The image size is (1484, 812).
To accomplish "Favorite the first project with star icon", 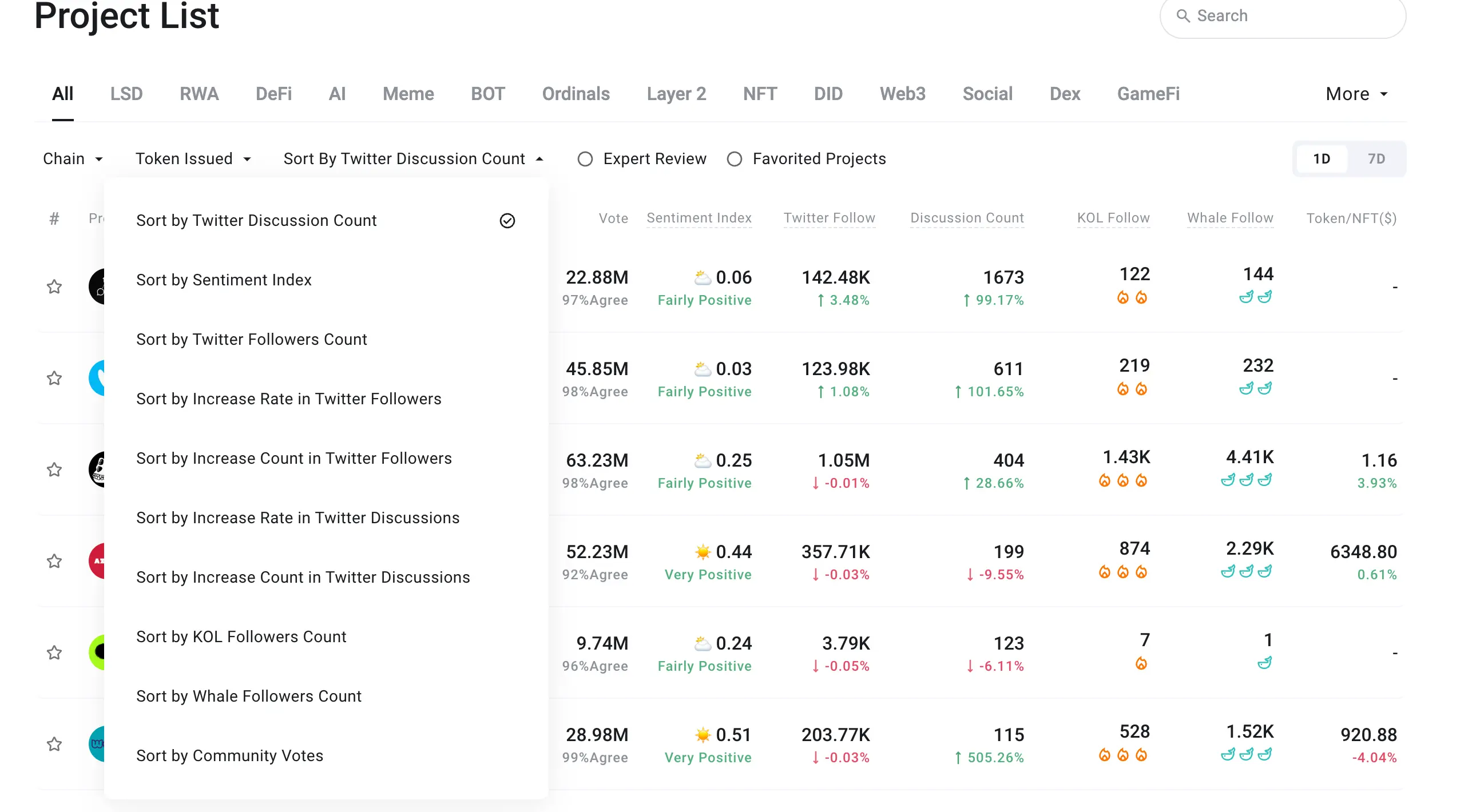I will click(x=54, y=287).
